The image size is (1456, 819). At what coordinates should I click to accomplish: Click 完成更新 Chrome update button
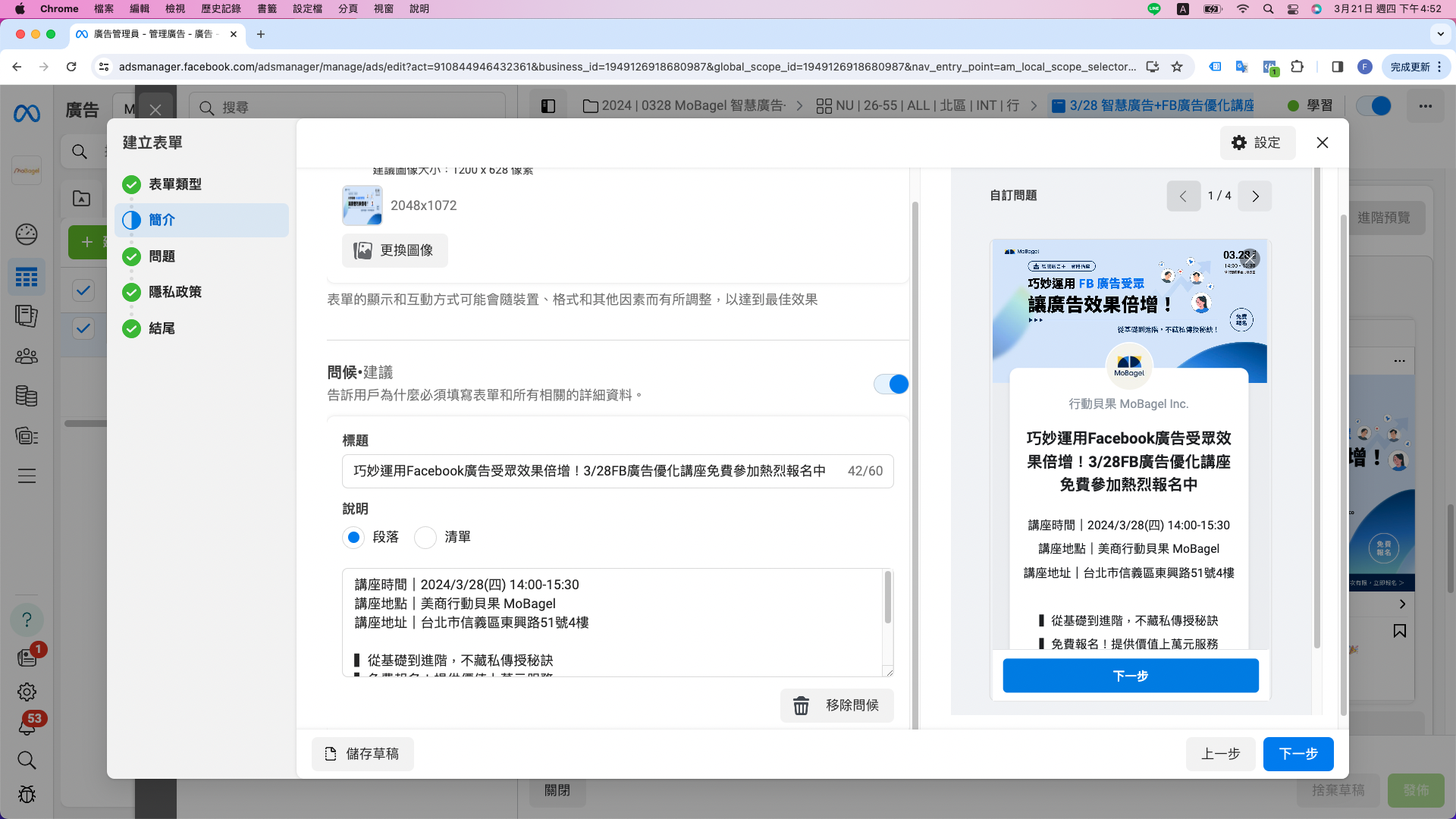(x=1417, y=67)
